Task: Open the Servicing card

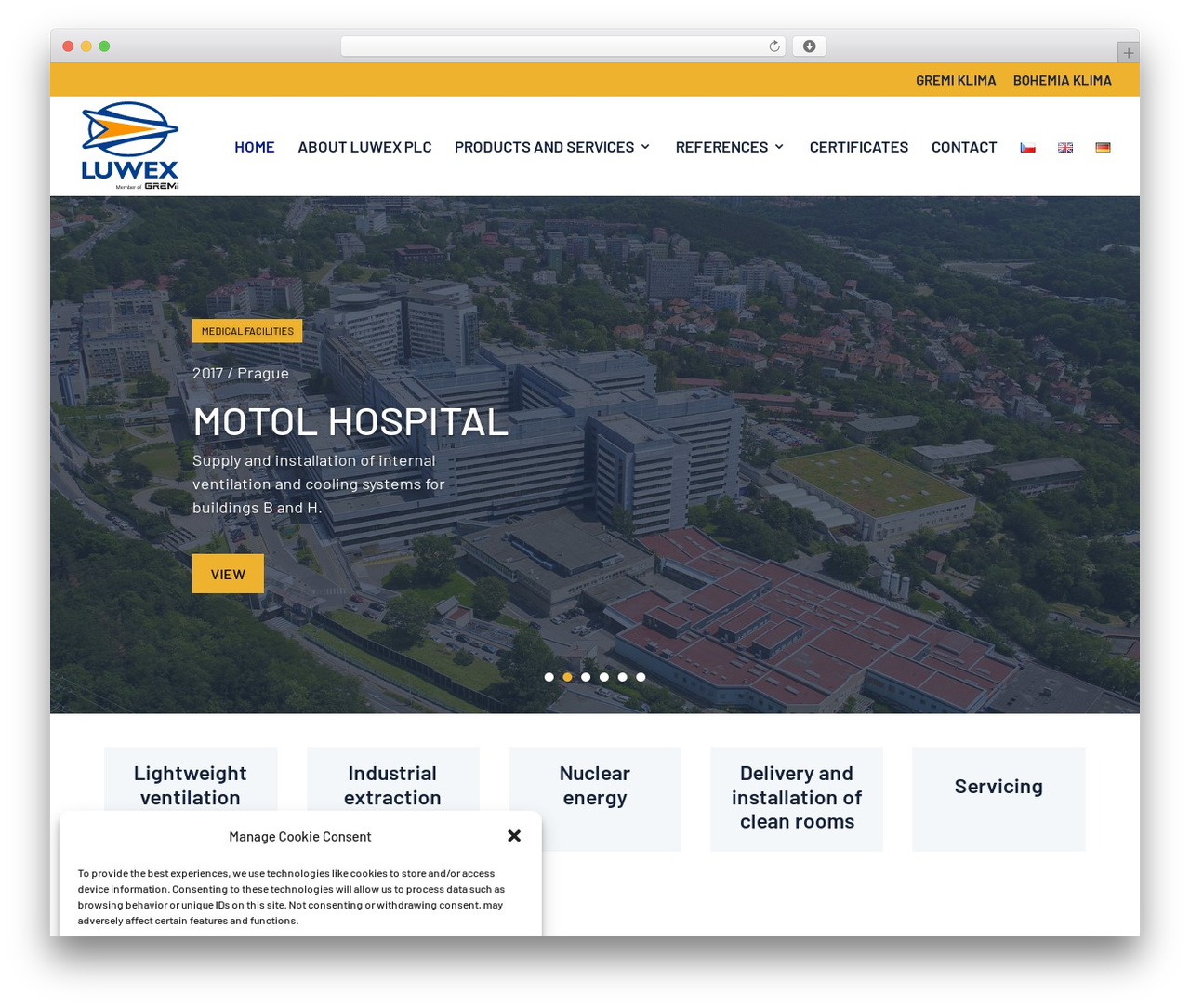Action: pos(998,799)
